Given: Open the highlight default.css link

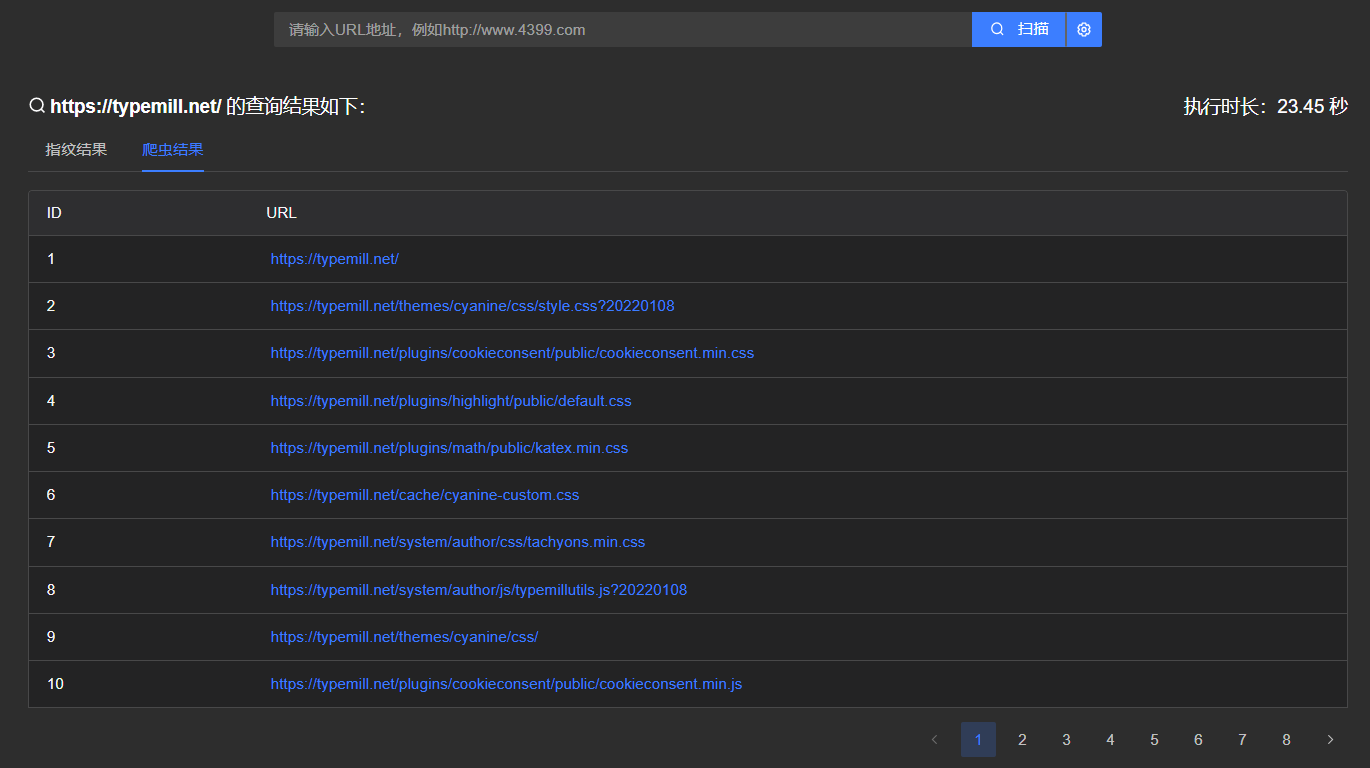Looking at the screenshot, I should (451, 401).
